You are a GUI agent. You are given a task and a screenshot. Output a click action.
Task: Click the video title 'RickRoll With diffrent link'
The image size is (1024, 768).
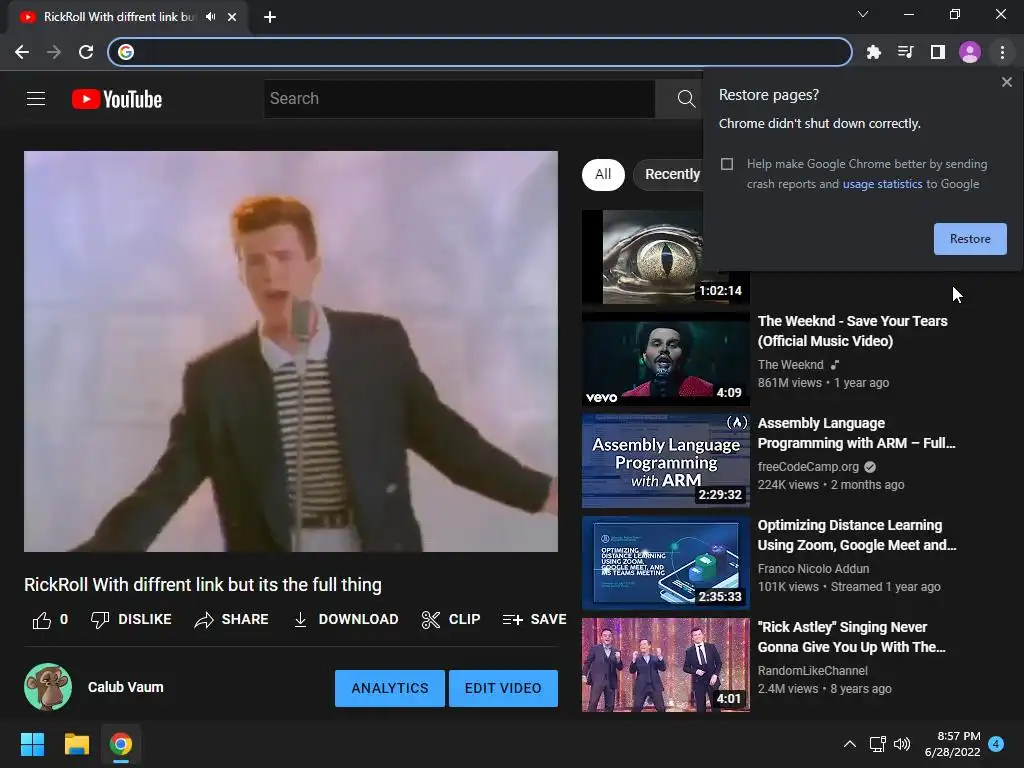point(202,584)
